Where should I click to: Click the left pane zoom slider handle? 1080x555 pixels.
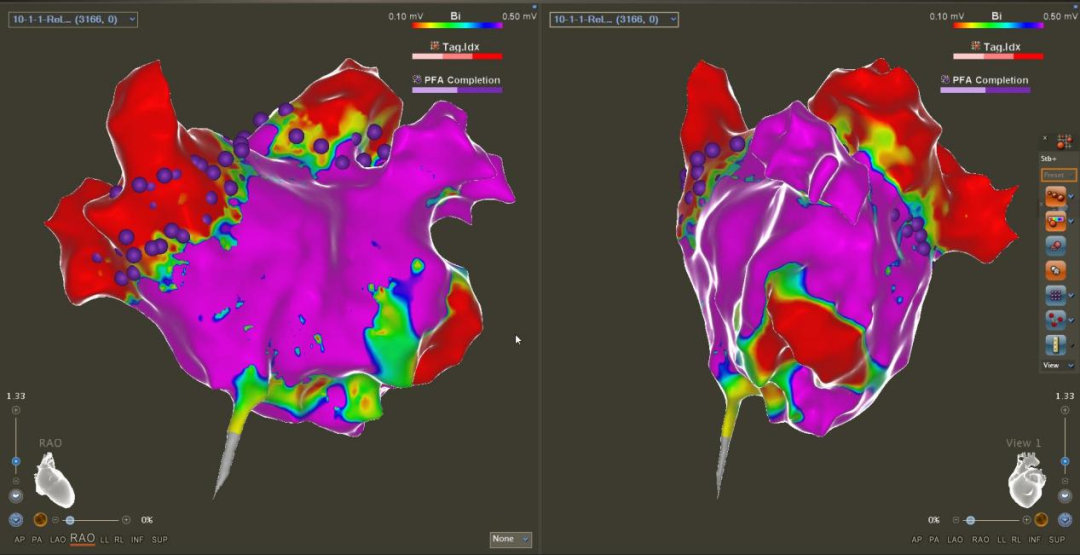click(x=16, y=461)
